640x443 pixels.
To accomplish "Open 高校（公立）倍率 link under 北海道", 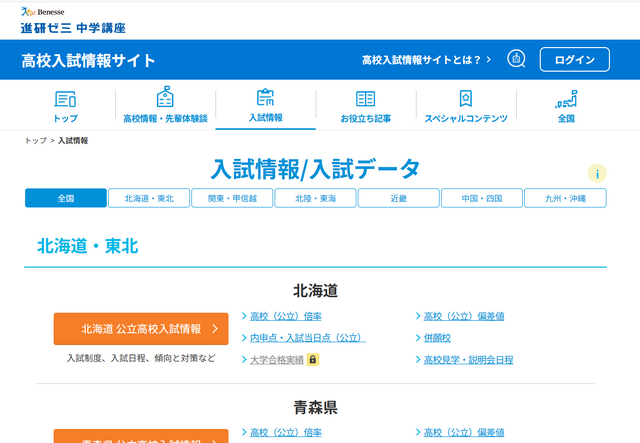I will click(285, 316).
